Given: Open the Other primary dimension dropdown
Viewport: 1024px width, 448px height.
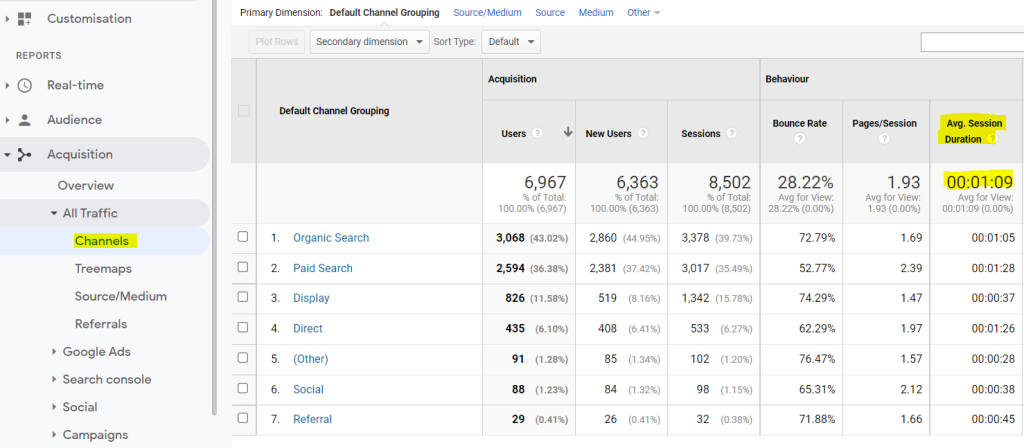Looking at the screenshot, I should point(643,12).
